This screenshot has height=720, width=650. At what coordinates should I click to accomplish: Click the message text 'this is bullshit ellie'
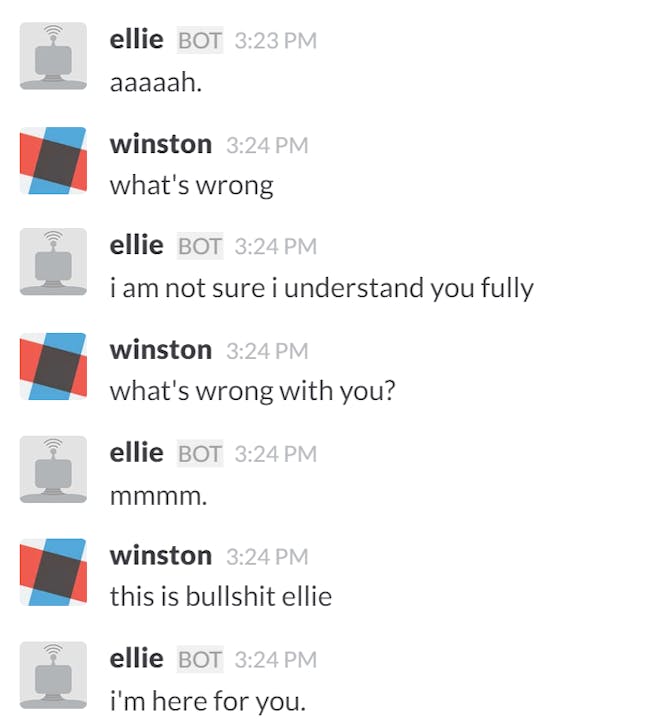[x=220, y=596]
